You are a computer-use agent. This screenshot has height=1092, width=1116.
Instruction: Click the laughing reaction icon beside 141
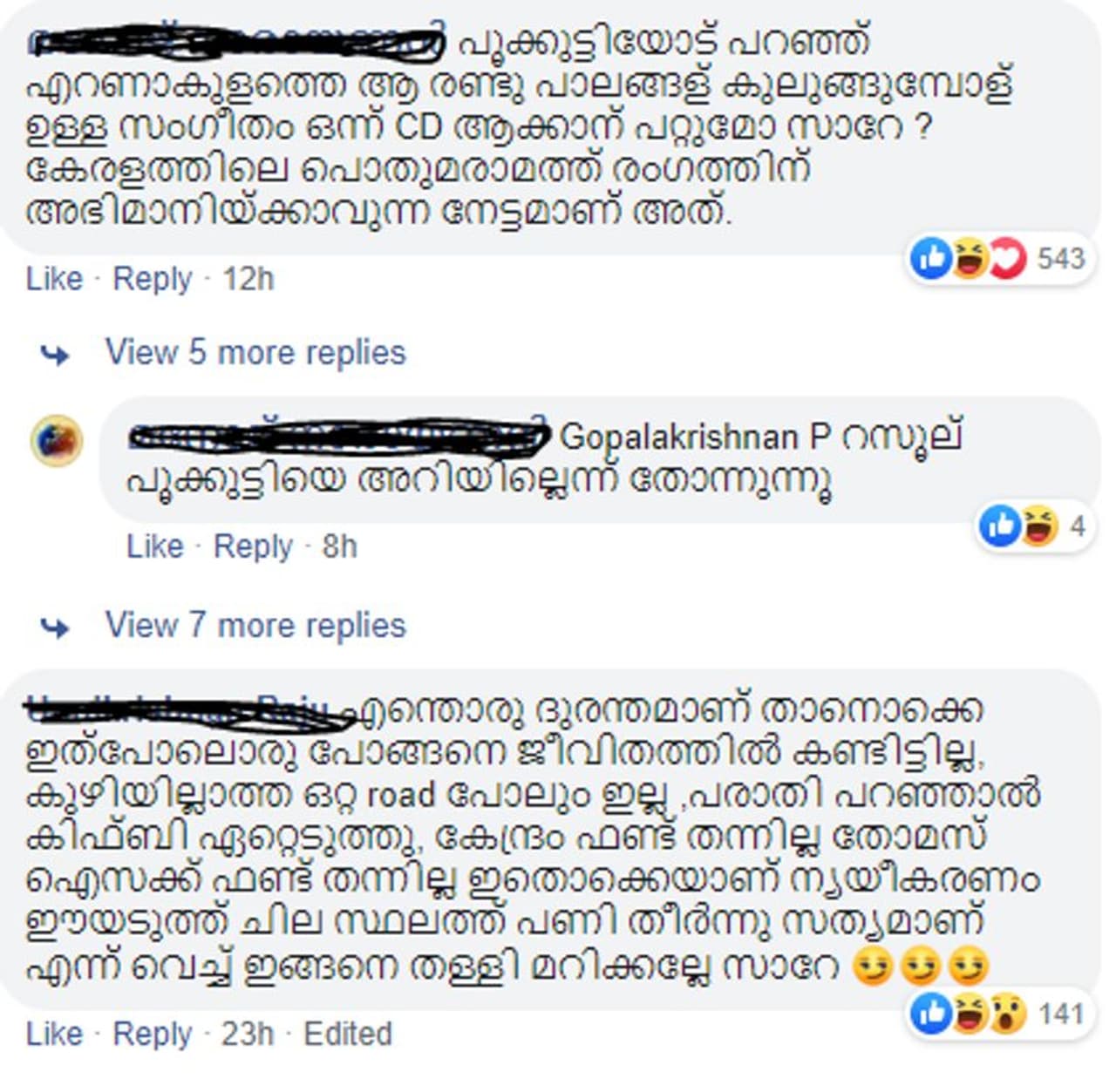coord(970,1014)
